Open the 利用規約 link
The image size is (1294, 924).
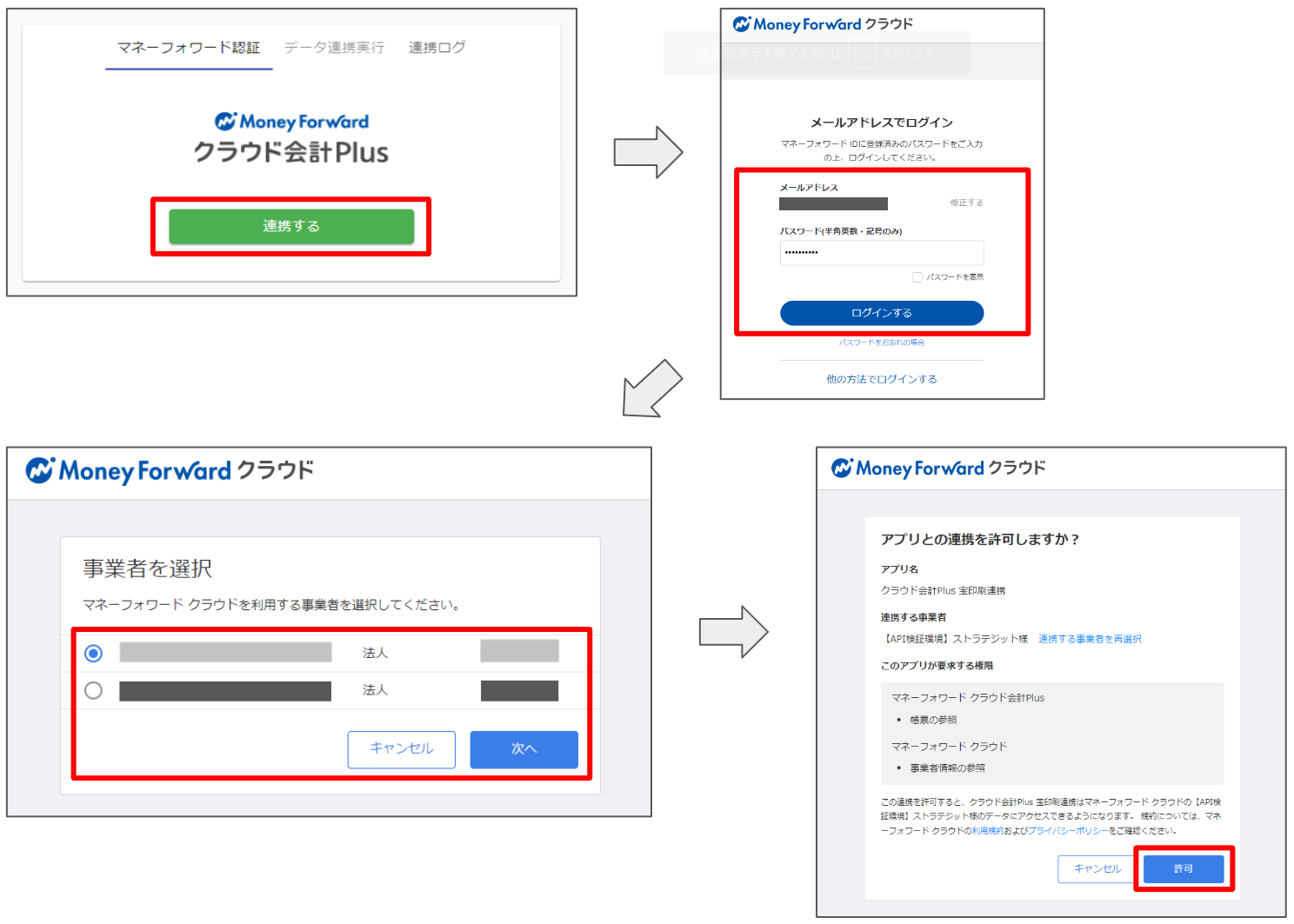click(x=988, y=831)
